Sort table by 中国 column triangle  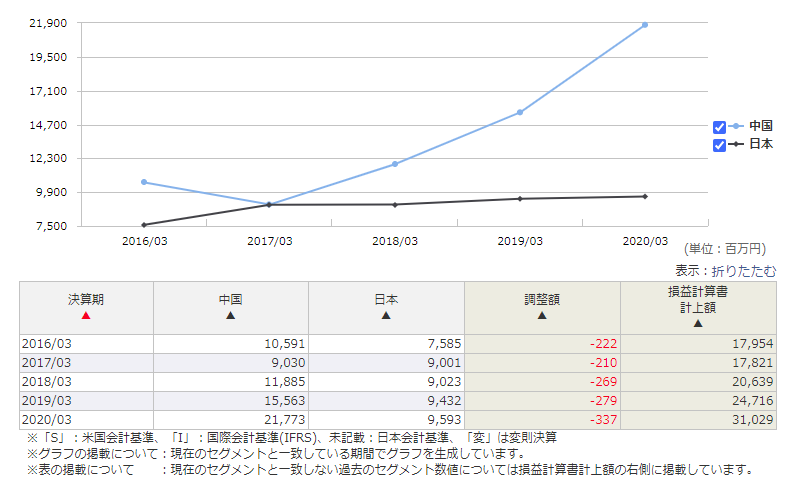coord(231,315)
